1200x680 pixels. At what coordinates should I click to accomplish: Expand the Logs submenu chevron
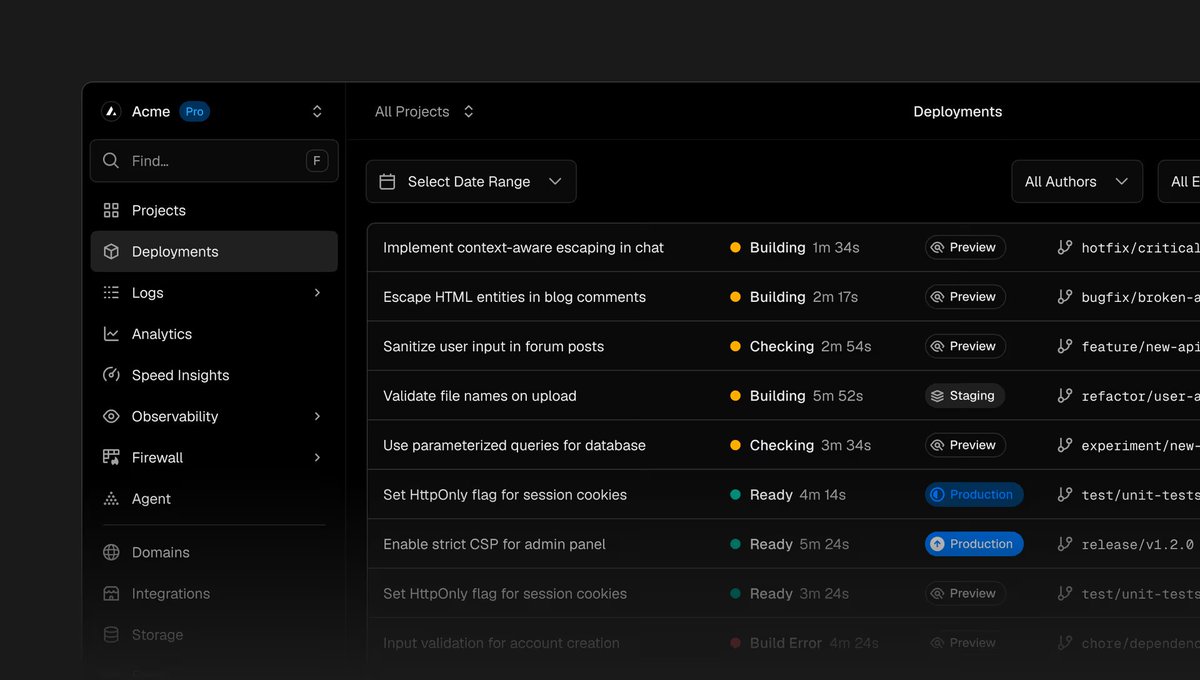click(318, 293)
